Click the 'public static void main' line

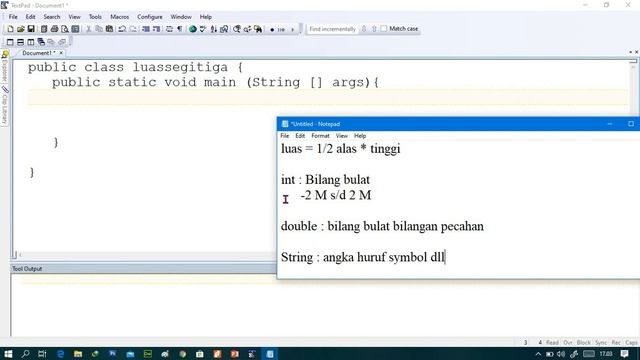pos(215,82)
